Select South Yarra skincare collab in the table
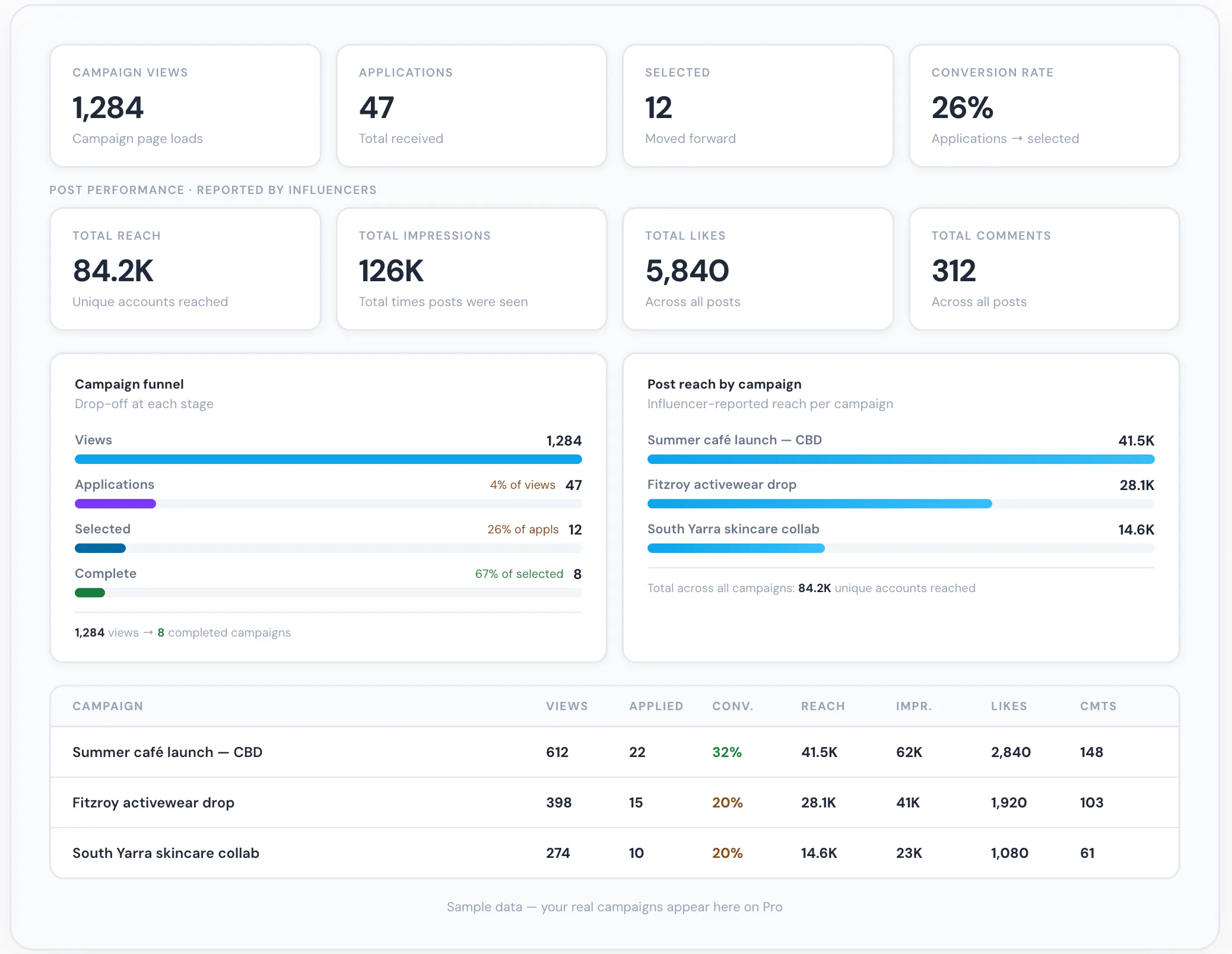 pyautogui.click(x=166, y=853)
